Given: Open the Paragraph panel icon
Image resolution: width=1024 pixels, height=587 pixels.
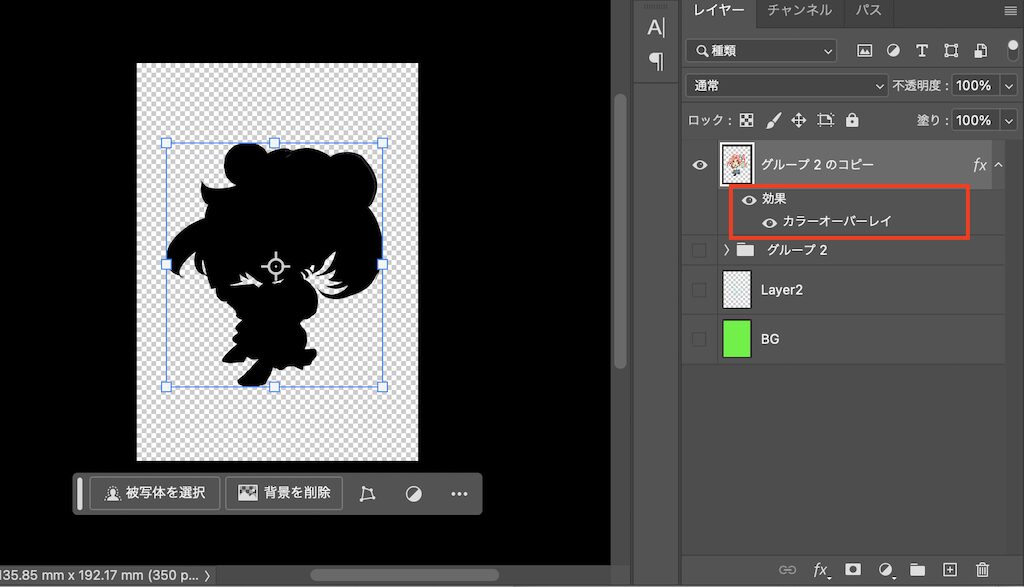Looking at the screenshot, I should tap(656, 62).
